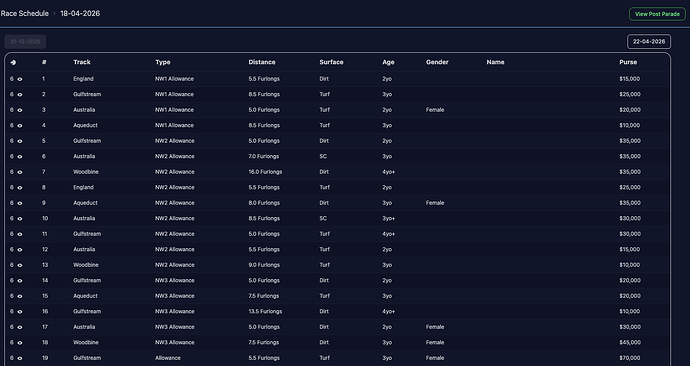Click the $70,000 purse value
Image resolution: width=690 pixels, height=366 pixels.
(x=630, y=358)
